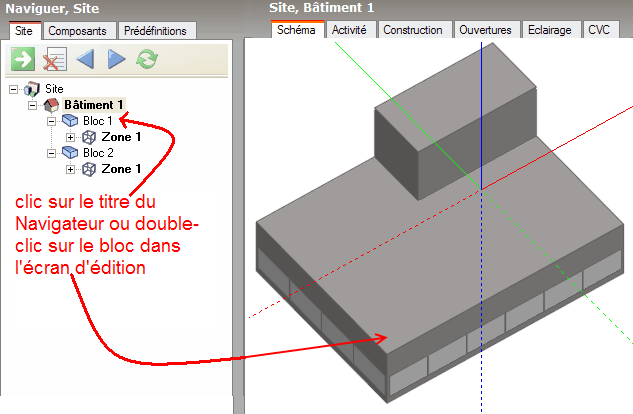
Task: Click the Bloc 2 cube icon
Action: coord(70,153)
